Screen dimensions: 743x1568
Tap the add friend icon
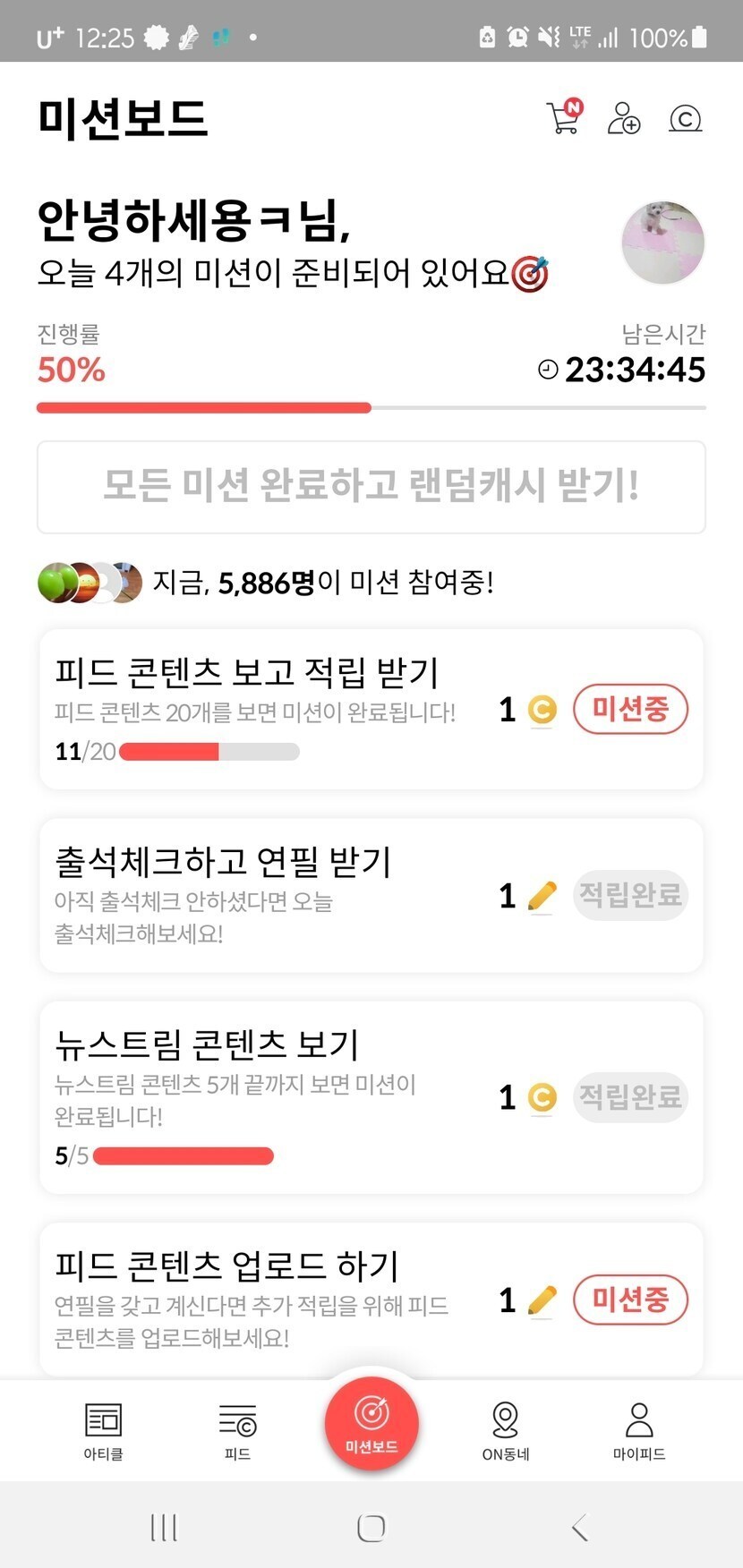pos(623,118)
